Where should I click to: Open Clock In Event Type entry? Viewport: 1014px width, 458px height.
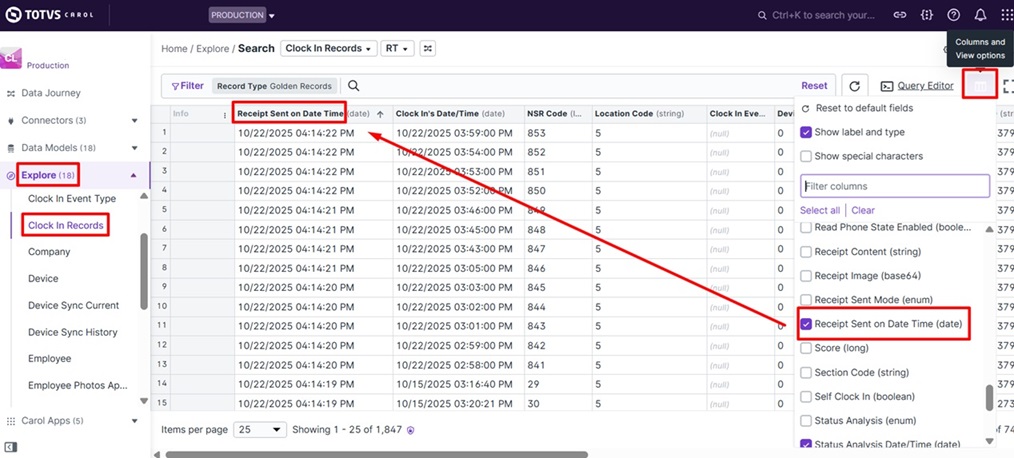point(72,199)
